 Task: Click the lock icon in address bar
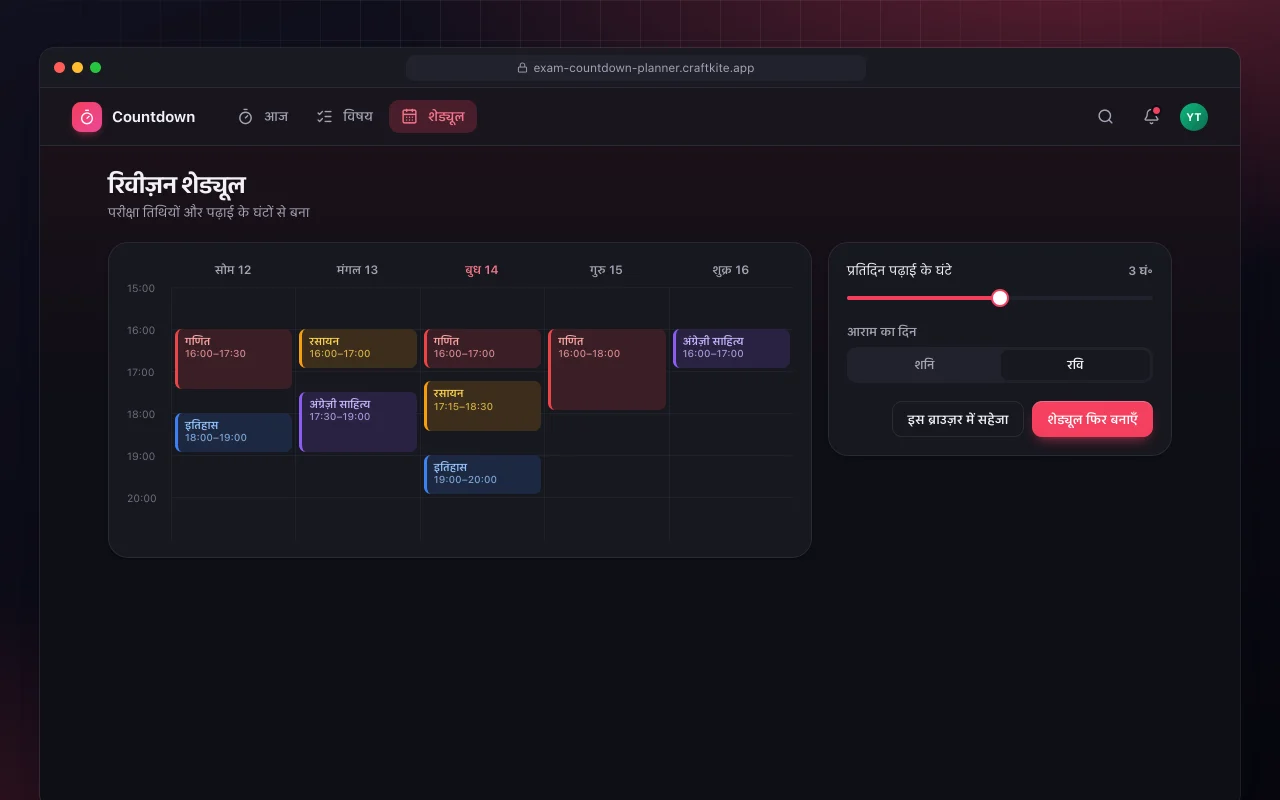pos(522,68)
